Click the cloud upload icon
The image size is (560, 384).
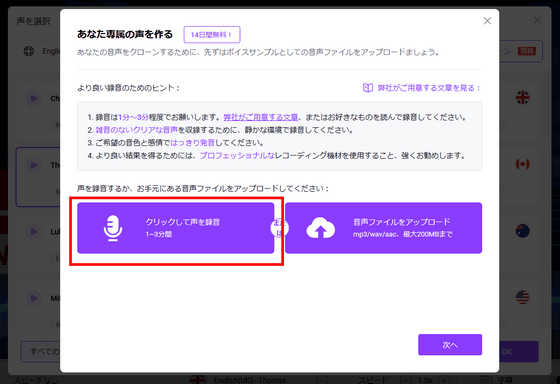pos(321,228)
